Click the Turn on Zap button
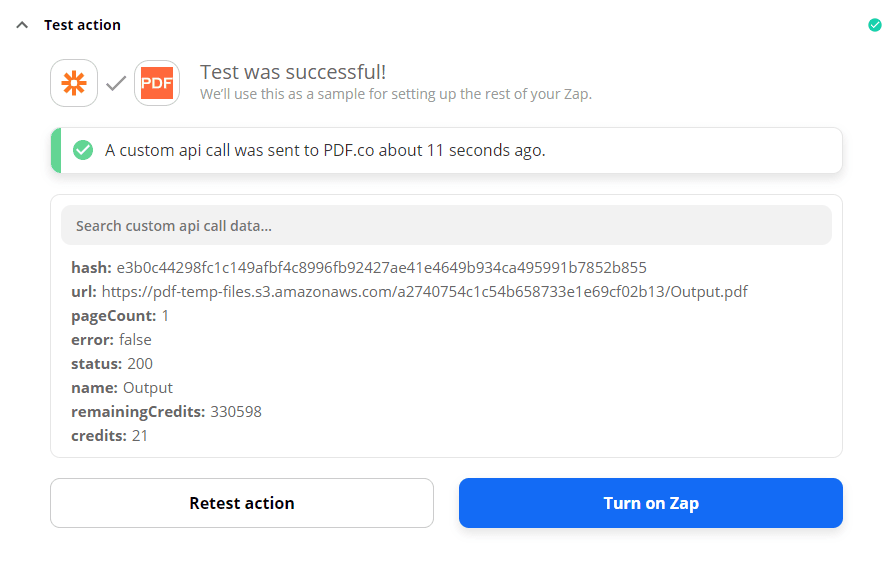This screenshot has width=892, height=577. tap(650, 503)
